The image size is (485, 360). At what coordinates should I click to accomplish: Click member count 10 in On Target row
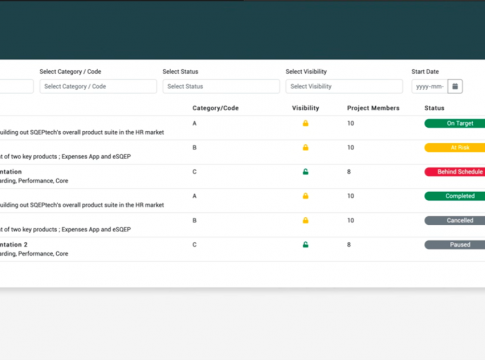click(x=350, y=123)
